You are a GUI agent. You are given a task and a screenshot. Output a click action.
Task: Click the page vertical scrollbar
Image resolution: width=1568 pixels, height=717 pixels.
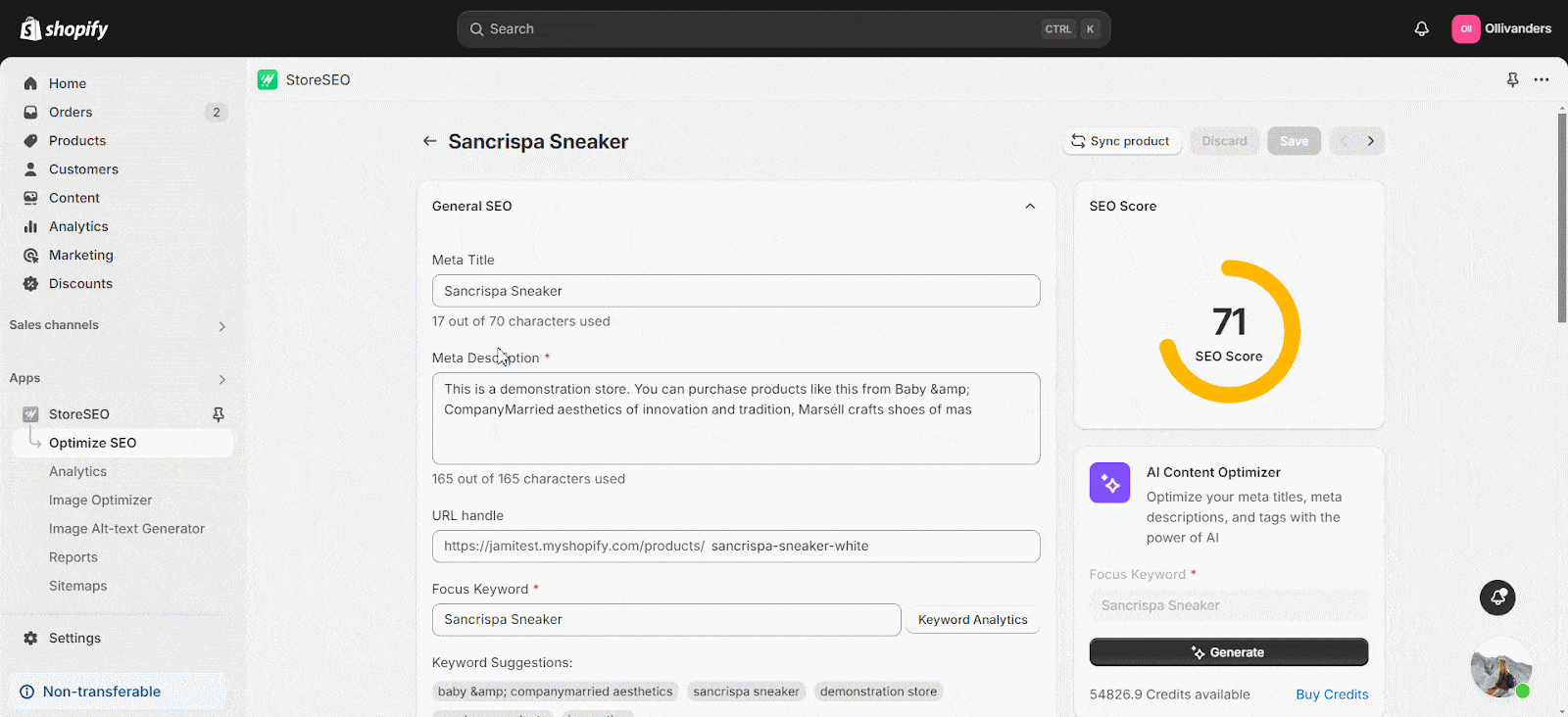1562,218
